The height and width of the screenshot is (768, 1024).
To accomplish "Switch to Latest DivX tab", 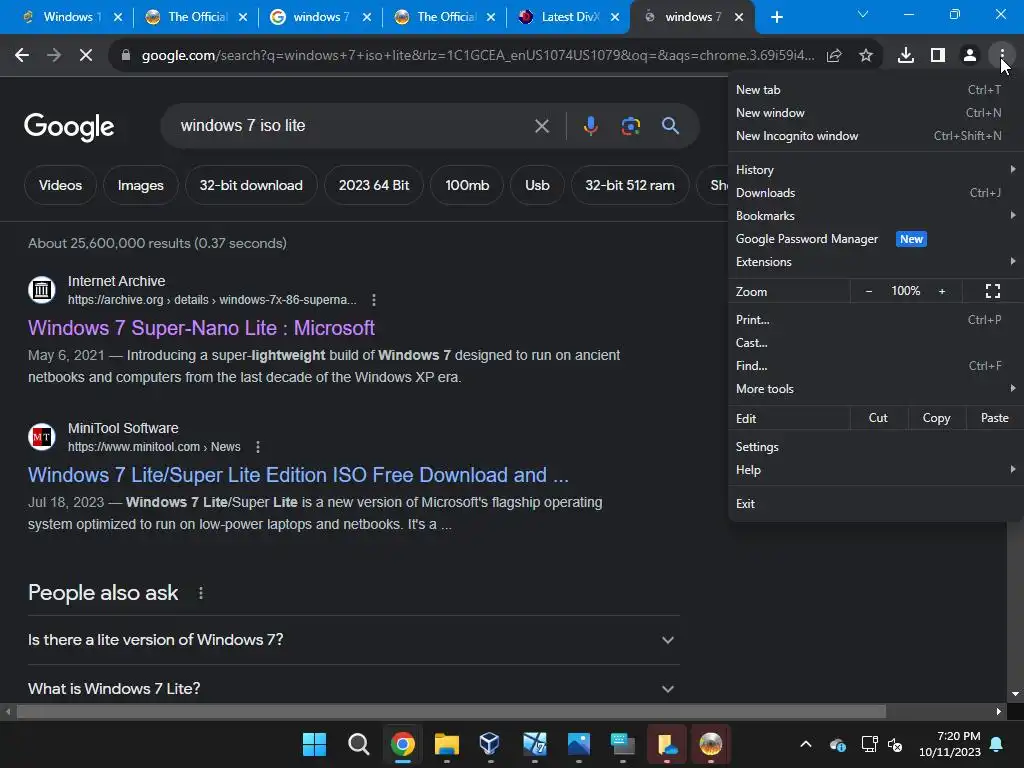I will click(569, 17).
